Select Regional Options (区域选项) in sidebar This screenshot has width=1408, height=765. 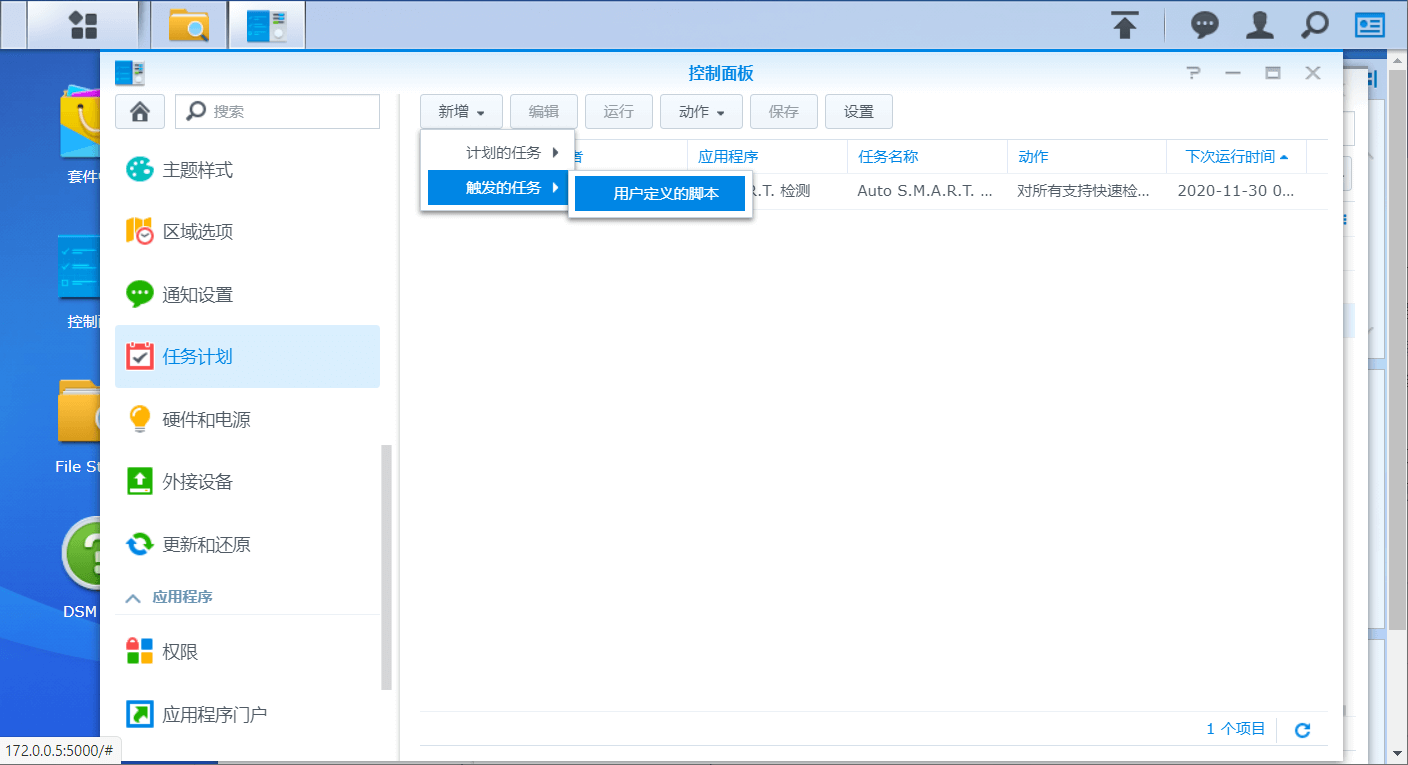tap(202, 231)
